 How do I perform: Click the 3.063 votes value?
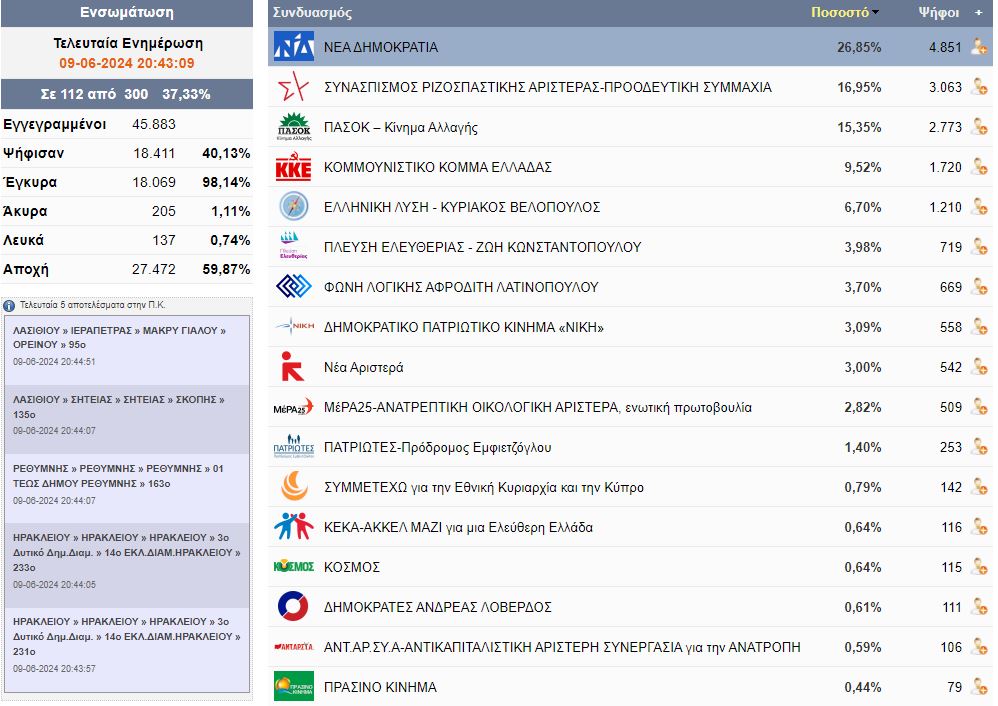(x=945, y=87)
